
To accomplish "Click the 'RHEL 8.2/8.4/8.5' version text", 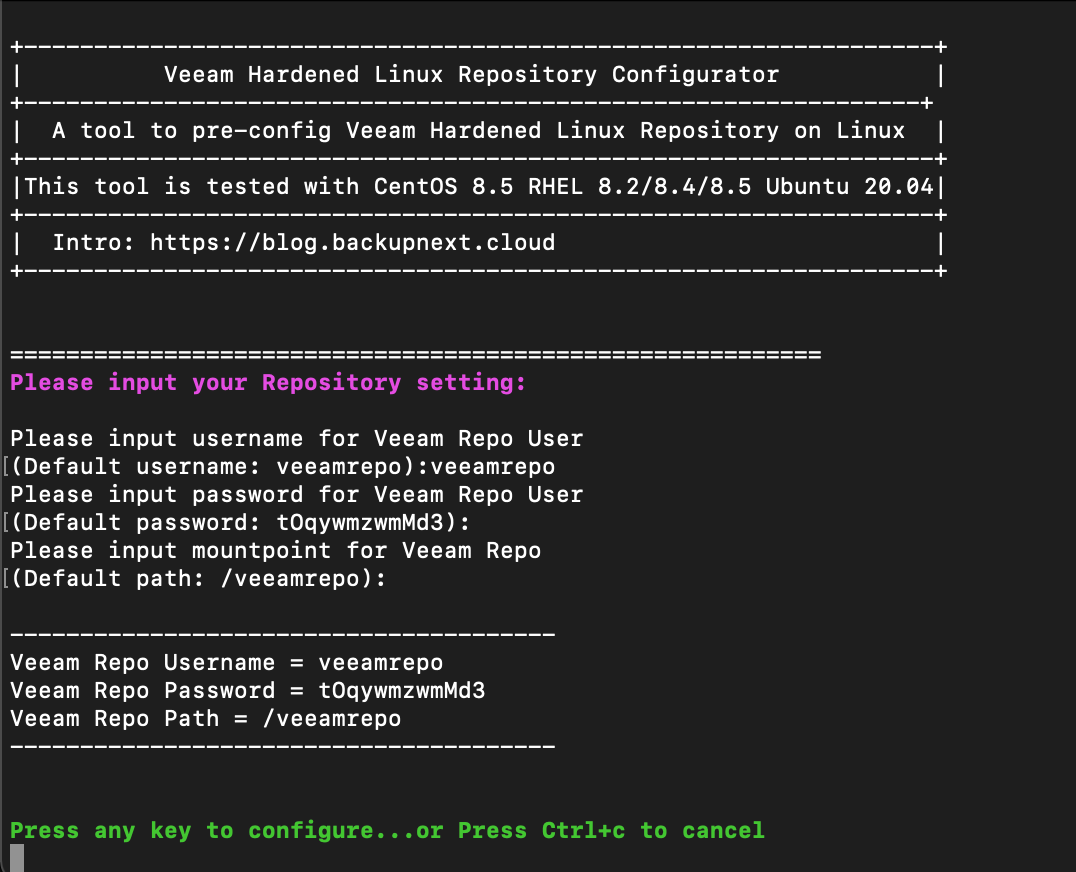I will (640, 187).
